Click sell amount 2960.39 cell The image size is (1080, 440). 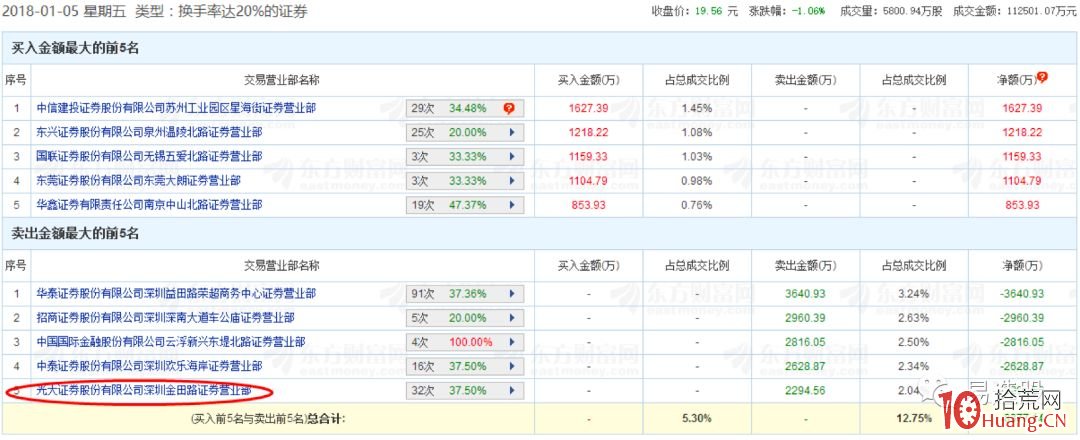pyautogui.click(x=805, y=318)
